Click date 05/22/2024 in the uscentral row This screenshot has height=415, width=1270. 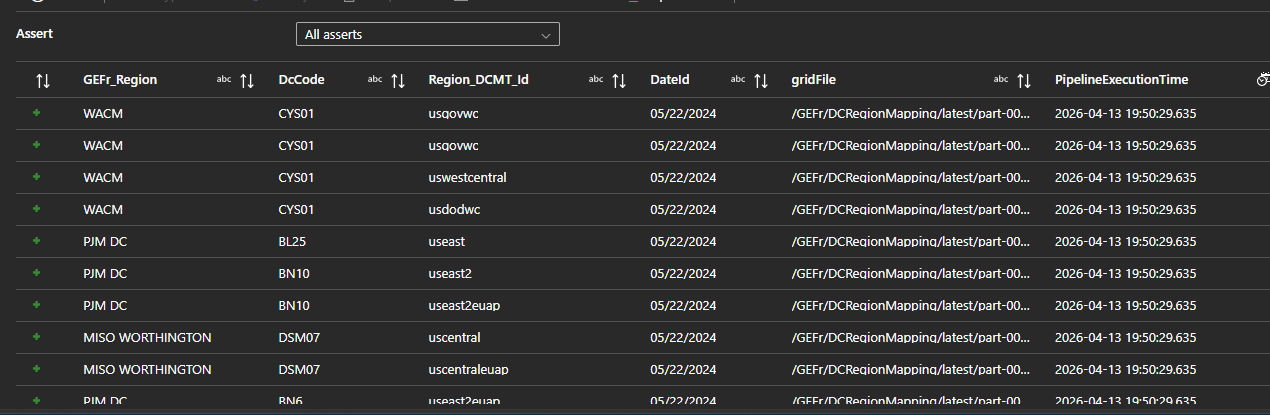point(683,338)
